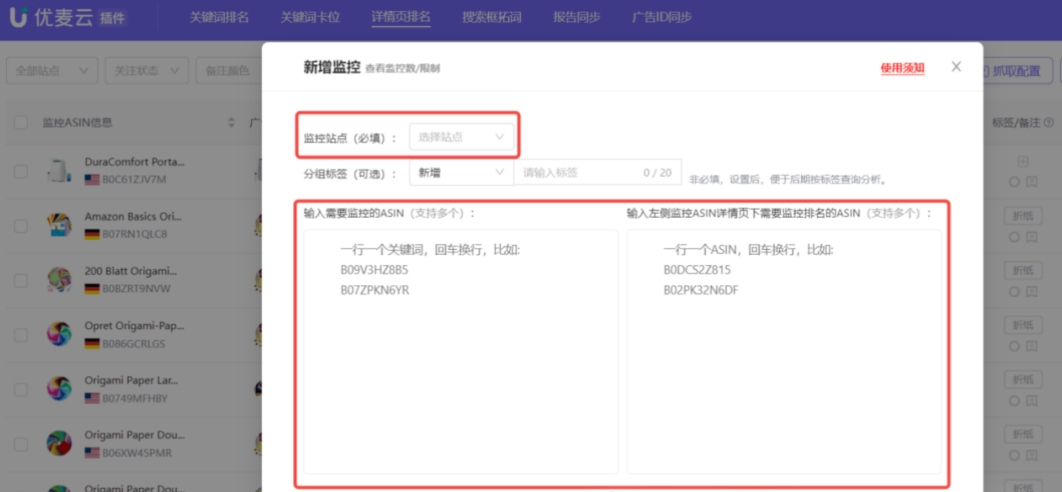This screenshot has width=1062, height=492.
Task: Check the B06XW45PMR row checkbox
Action: tap(21, 444)
